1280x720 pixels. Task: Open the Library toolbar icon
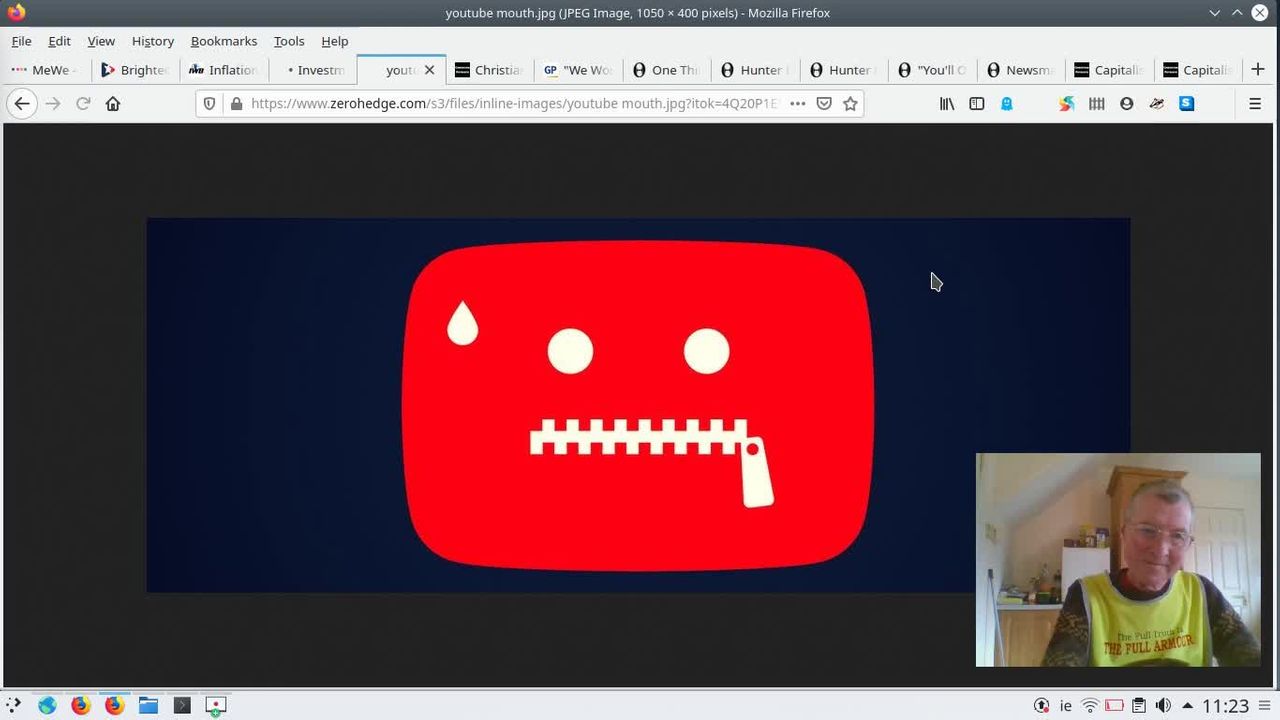click(x=946, y=104)
